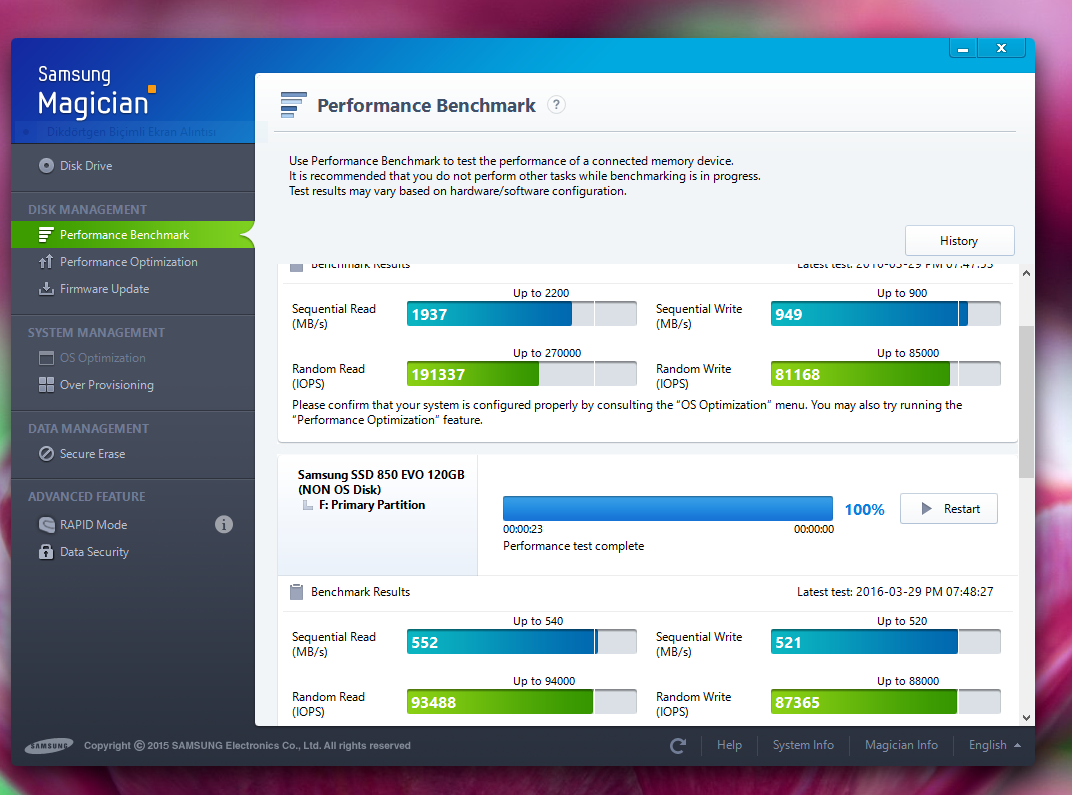Screen dimensions: 1072x795
Task: Click the 850 EVO benchmark progress bar
Action: pos(668,509)
